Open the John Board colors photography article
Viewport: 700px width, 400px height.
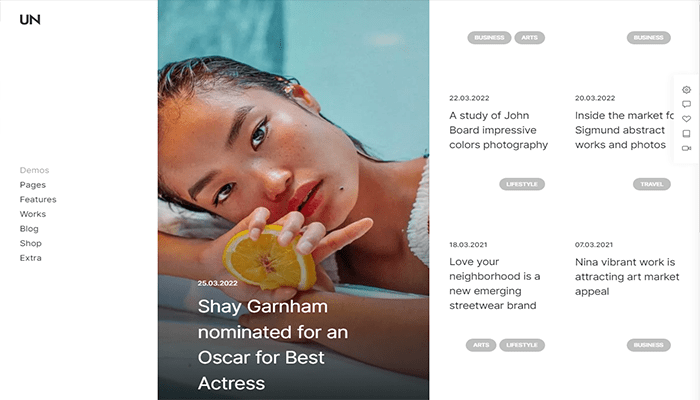pos(498,130)
